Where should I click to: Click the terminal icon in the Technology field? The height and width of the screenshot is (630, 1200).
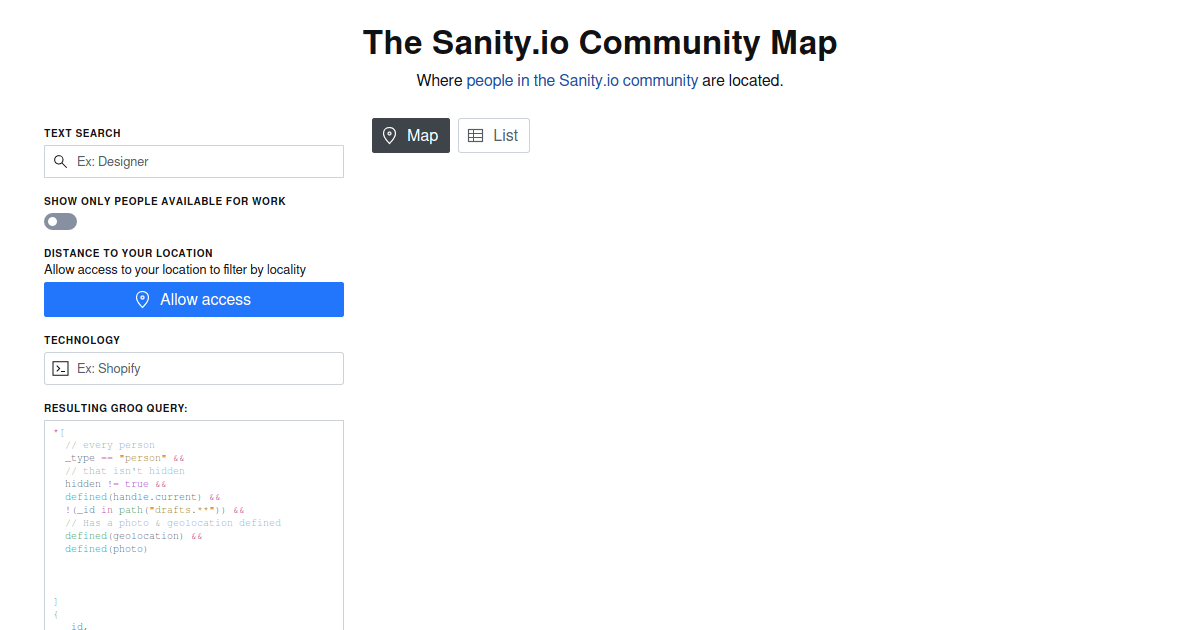[x=62, y=368]
